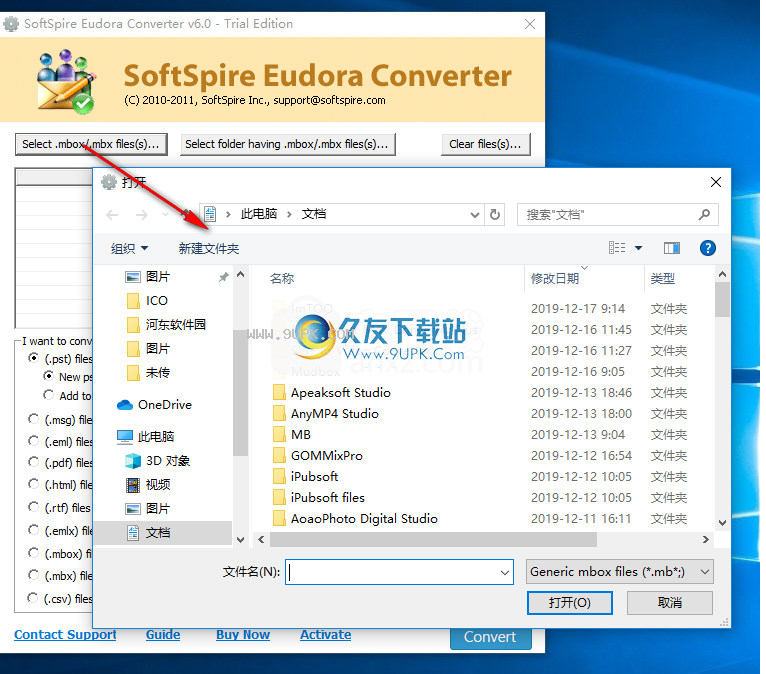Open the help question mark icon

click(707, 248)
